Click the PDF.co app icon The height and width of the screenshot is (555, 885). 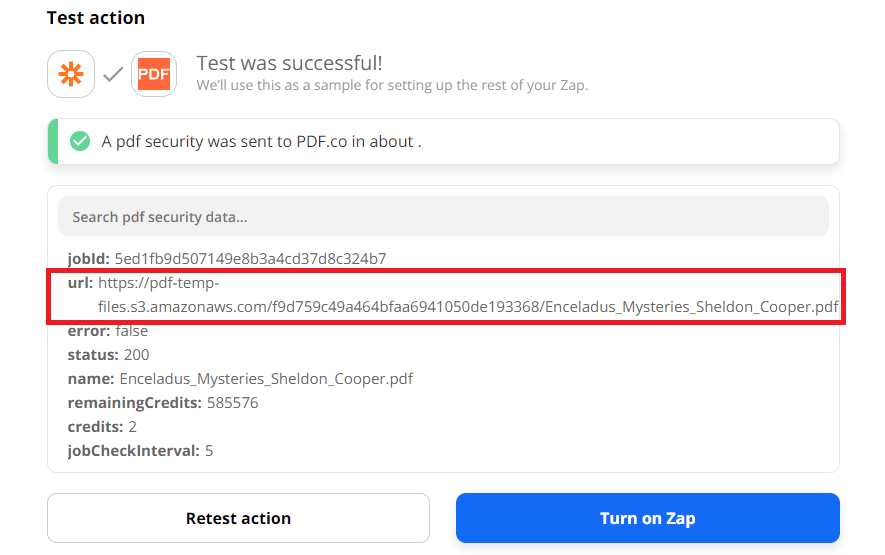[x=153, y=74]
